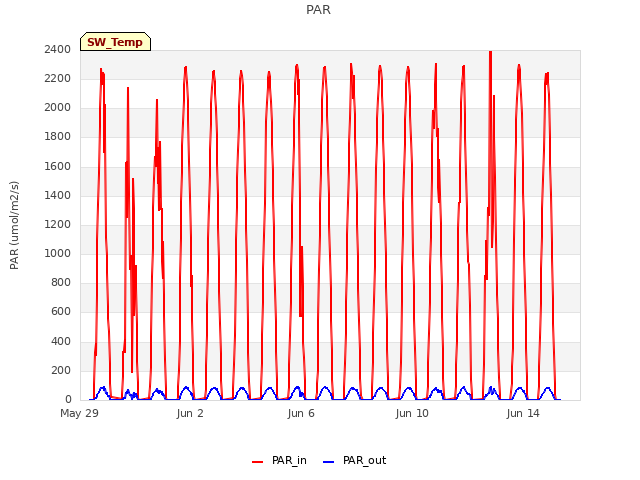Image resolution: width=640 pixels, height=480 pixels.
Task: Click the May 29 x-axis tick label
Action: [80, 413]
